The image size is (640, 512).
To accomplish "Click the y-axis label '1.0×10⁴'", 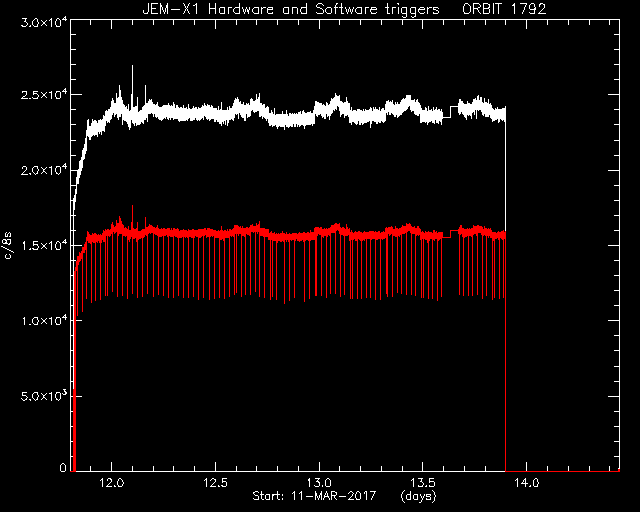I will [x=44, y=321].
